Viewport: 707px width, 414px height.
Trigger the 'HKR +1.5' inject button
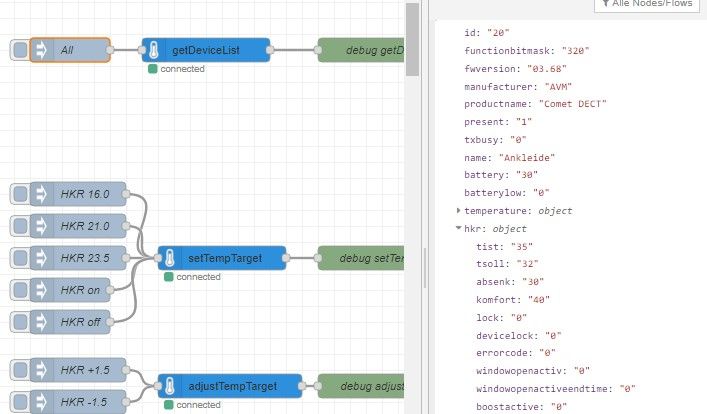[20, 370]
